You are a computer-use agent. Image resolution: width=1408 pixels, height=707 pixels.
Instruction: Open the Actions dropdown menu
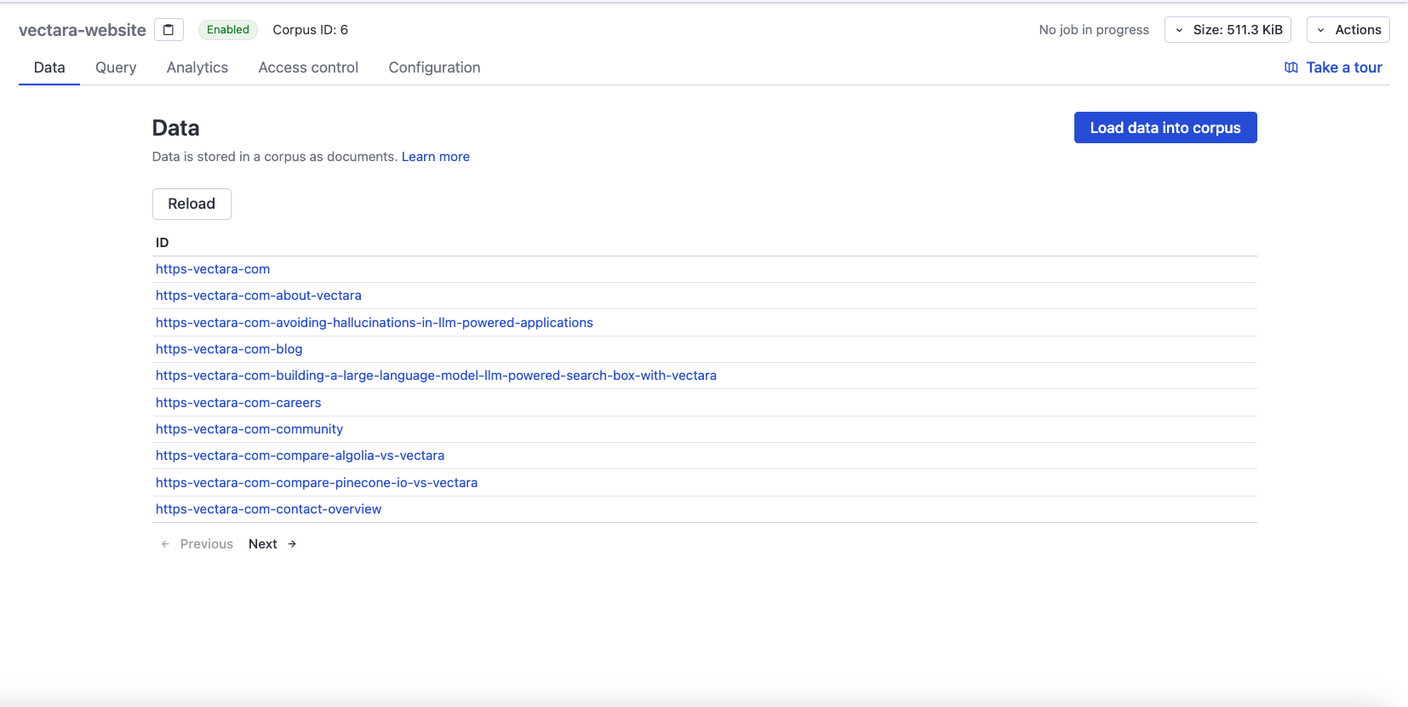1347,30
